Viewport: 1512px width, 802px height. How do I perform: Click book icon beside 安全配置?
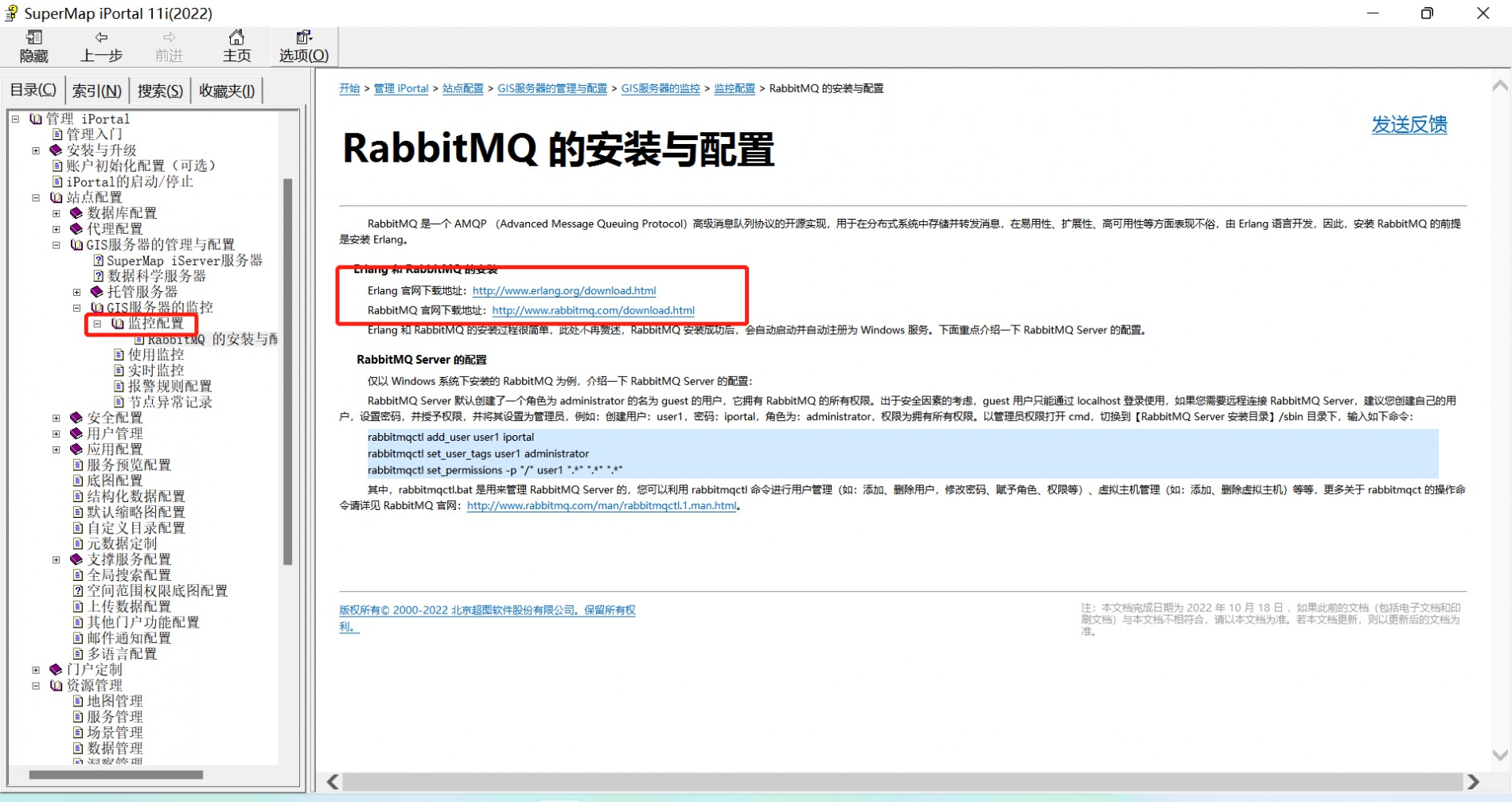coord(76,418)
